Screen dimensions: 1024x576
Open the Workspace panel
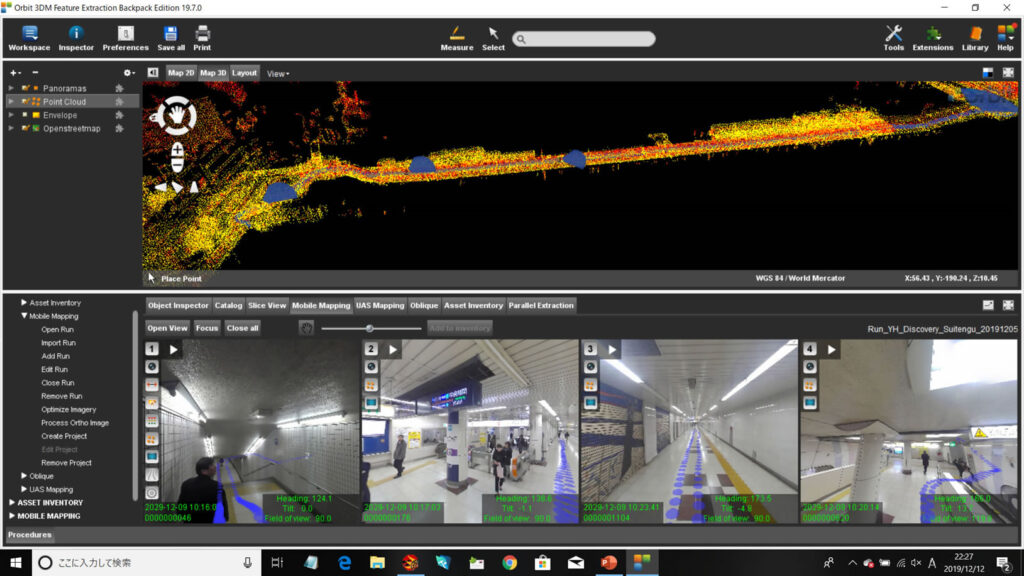29,37
